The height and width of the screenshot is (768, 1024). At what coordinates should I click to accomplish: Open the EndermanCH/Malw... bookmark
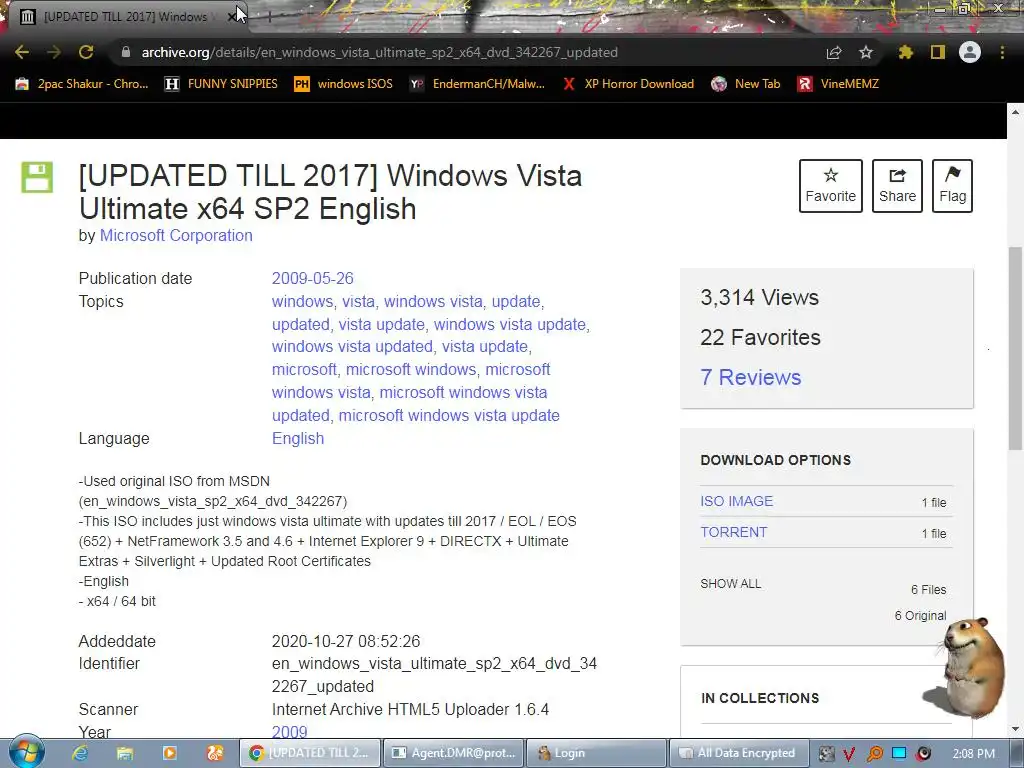[x=477, y=84]
